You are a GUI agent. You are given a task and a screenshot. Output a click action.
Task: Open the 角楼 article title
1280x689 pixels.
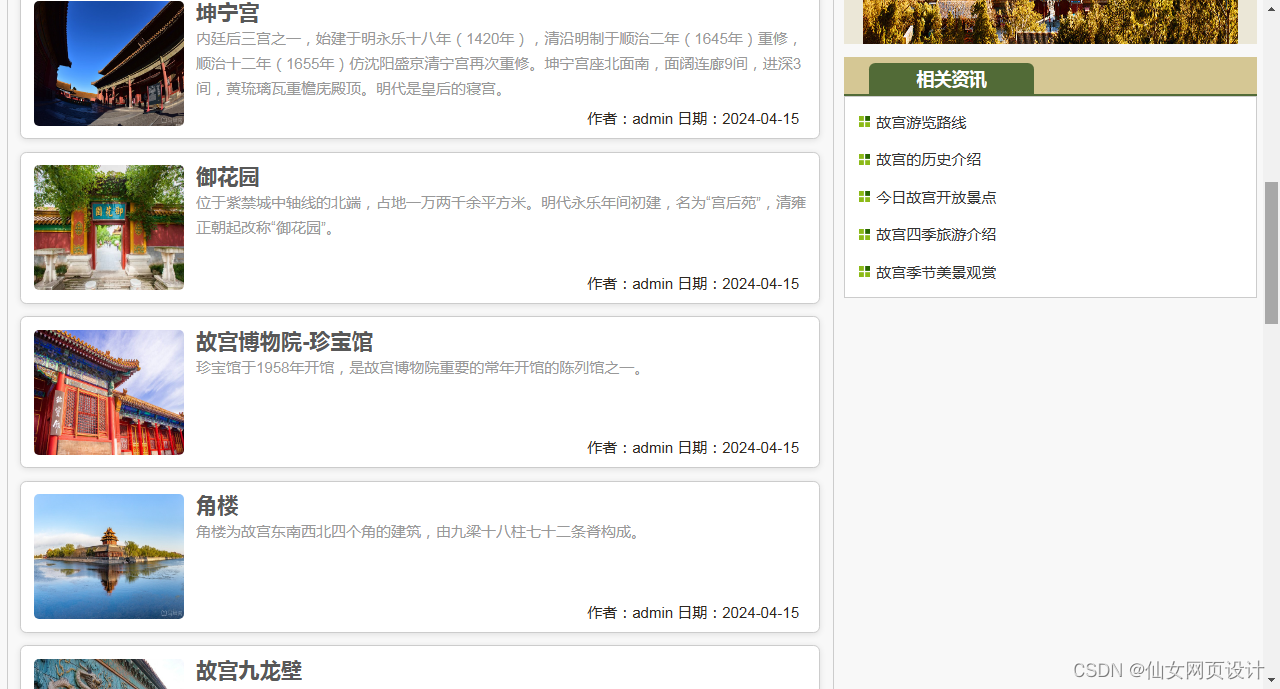217,506
